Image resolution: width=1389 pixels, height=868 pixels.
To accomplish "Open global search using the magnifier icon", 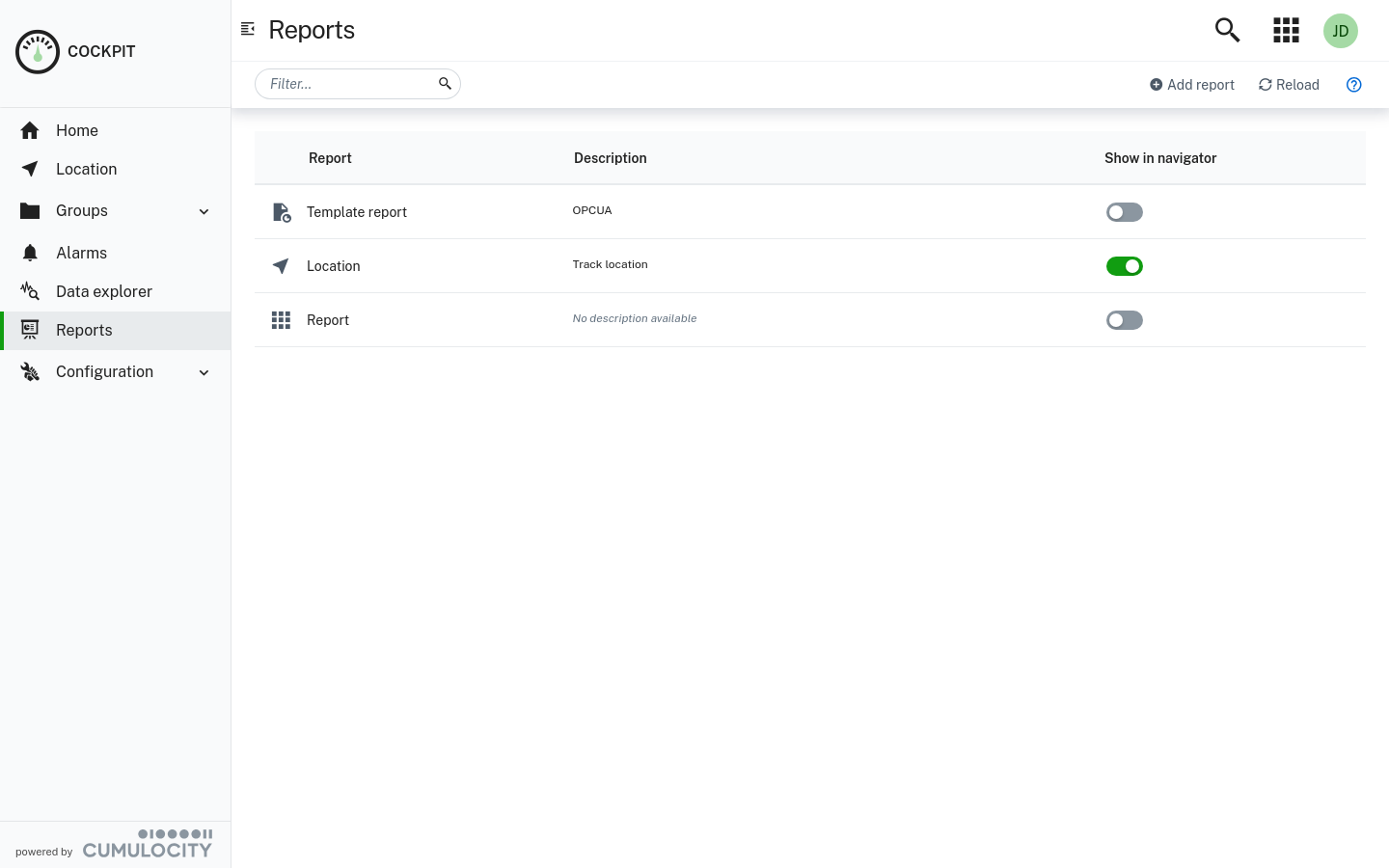I will pyautogui.click(x=1227, y=30).
